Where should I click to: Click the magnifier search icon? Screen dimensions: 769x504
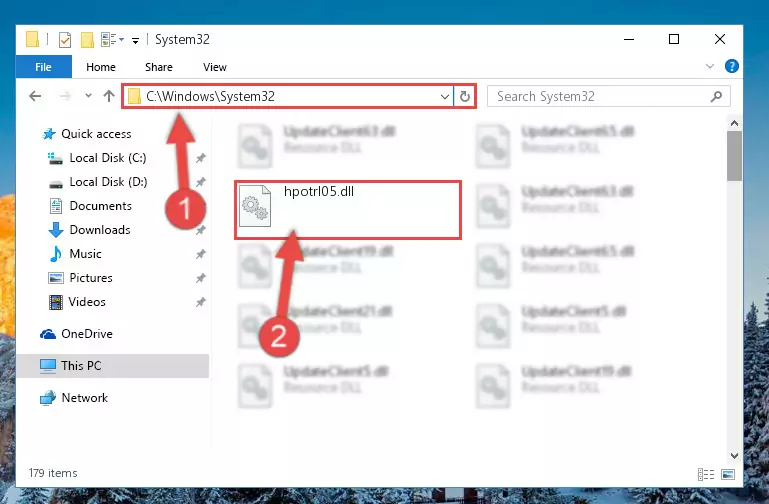716,97
